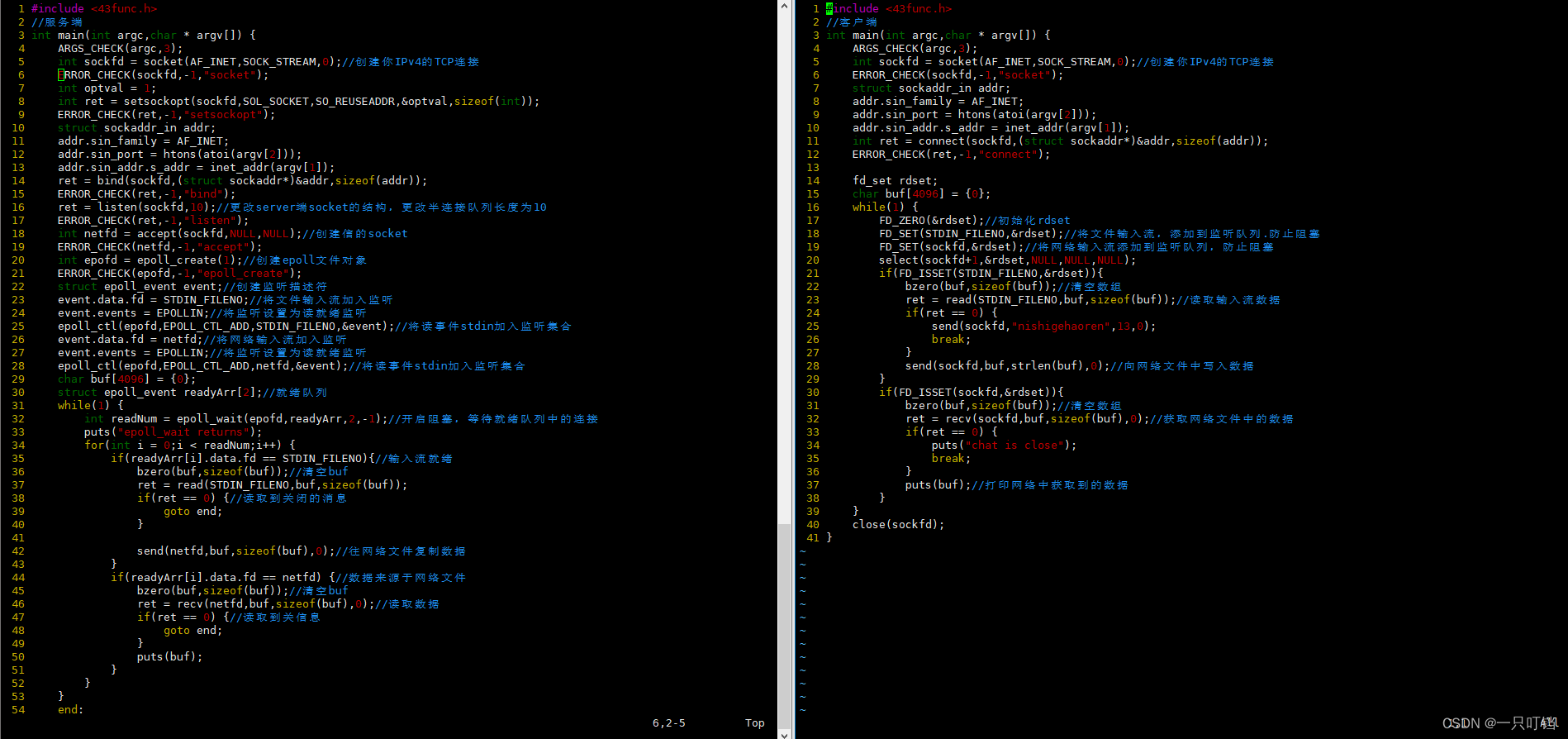Click the ERROR_CHECK line with "listen"
1568x739 pixels.
click(153, 220)
